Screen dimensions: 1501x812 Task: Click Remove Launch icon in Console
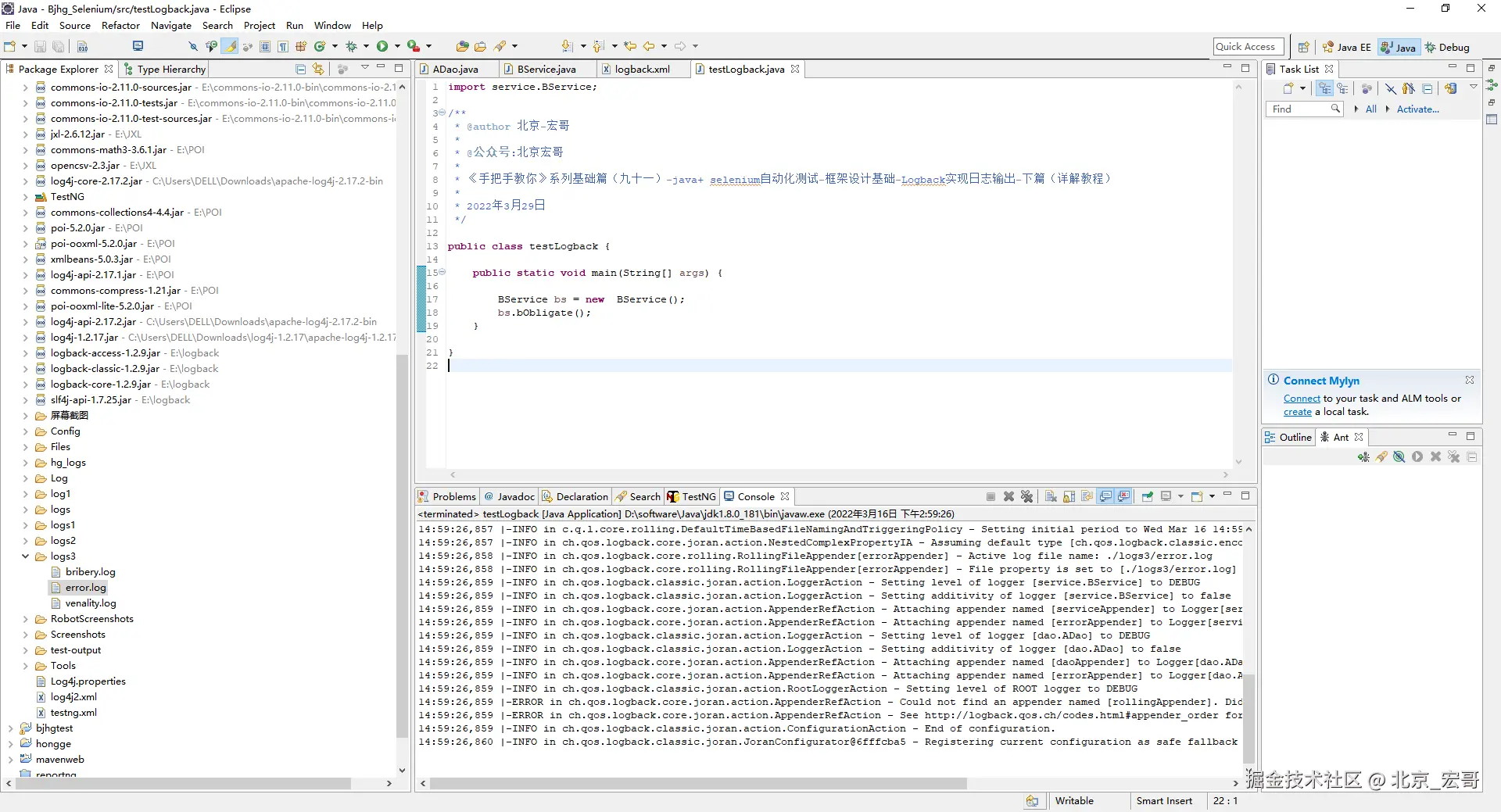tap(1008, 497)
